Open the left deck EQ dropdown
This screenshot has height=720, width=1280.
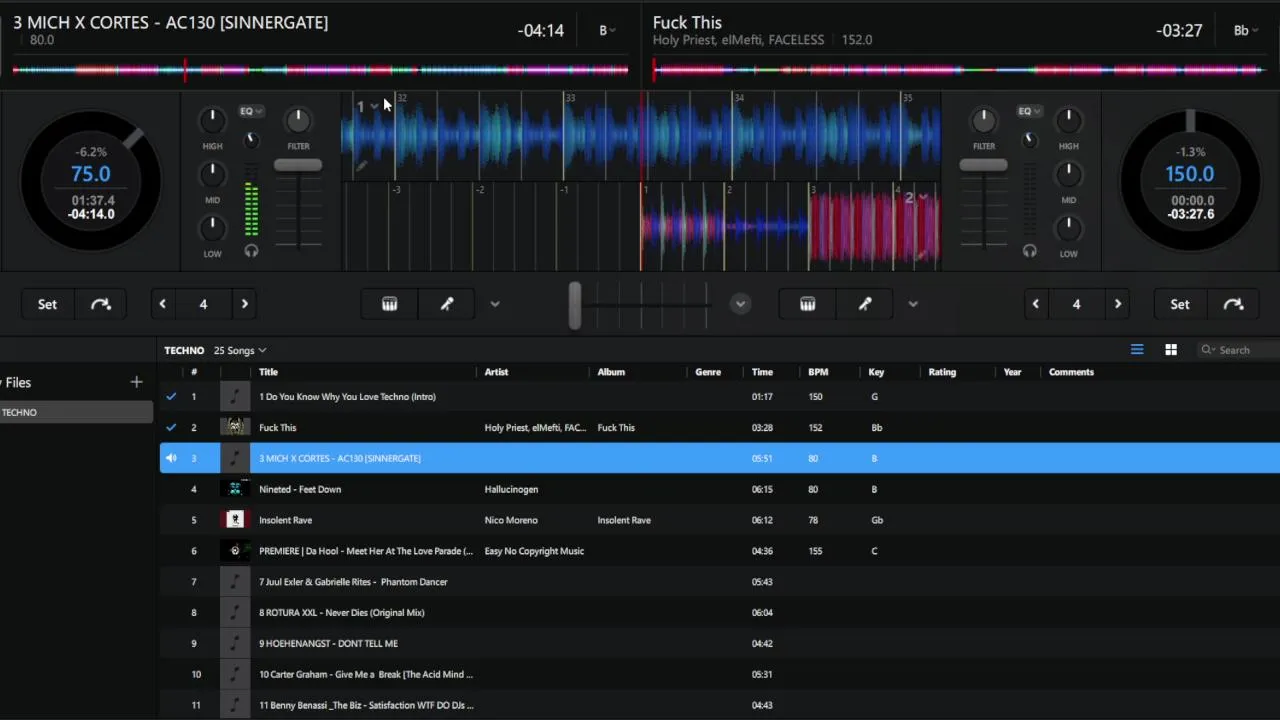250,111
